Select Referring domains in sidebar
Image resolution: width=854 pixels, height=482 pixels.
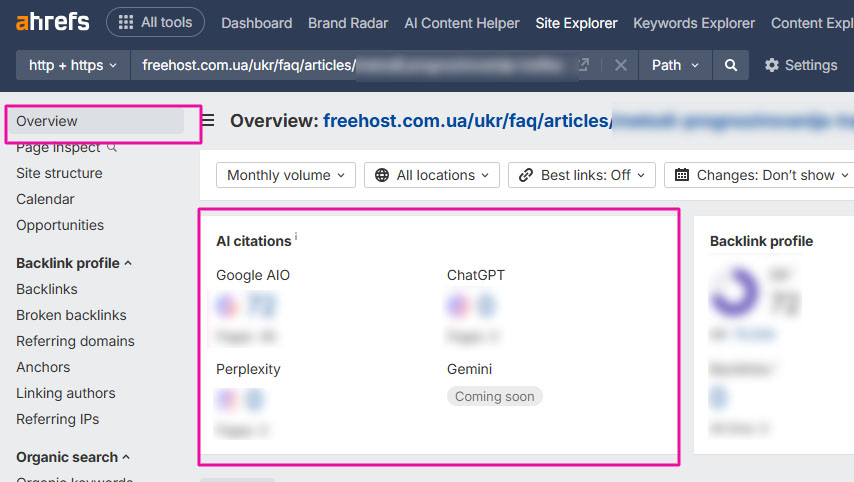click(75, 341)
